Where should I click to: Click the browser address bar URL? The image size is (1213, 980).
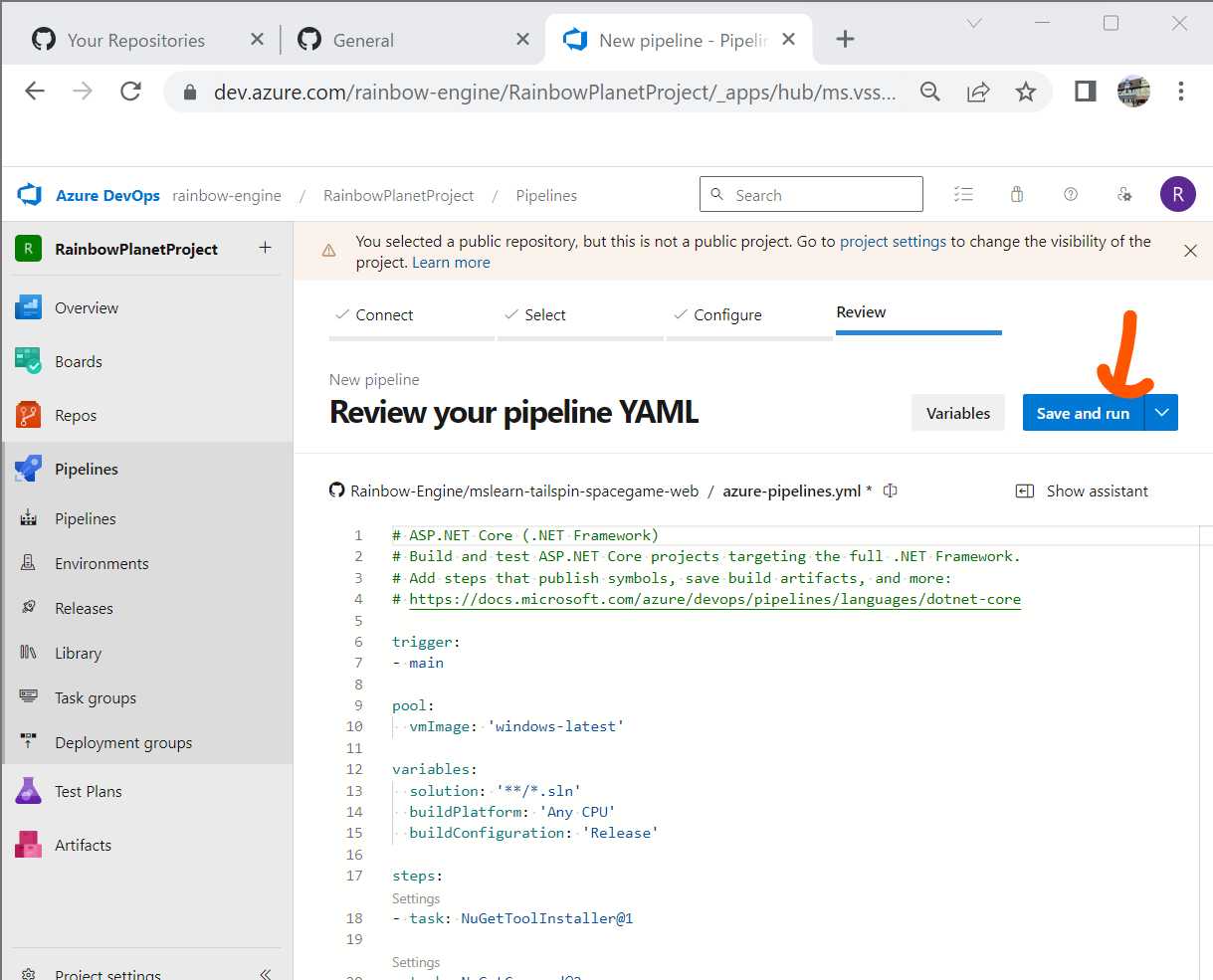[555, 93]
